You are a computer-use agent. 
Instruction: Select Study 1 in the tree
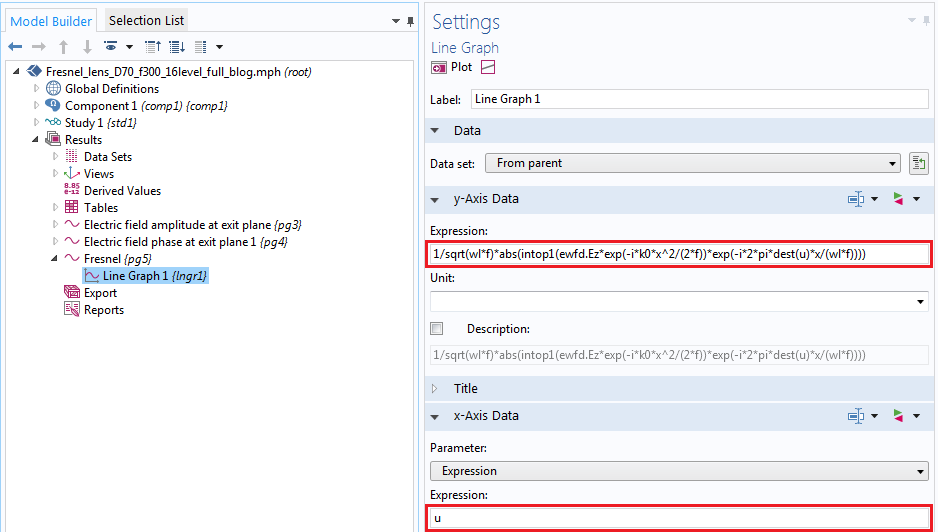pyautogui.click(x=100, y=123)
